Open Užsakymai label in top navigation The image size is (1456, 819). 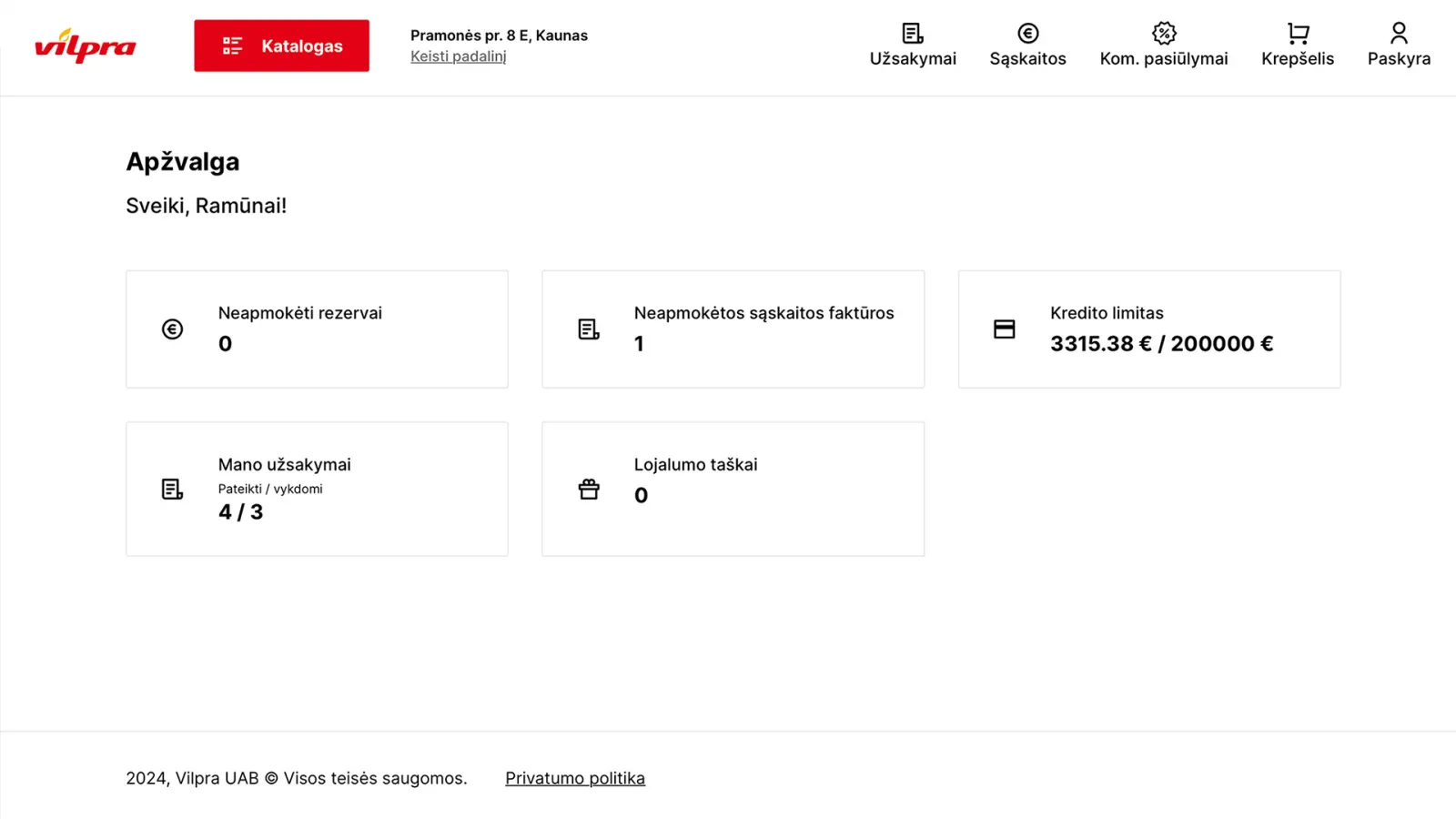(913, 59)
